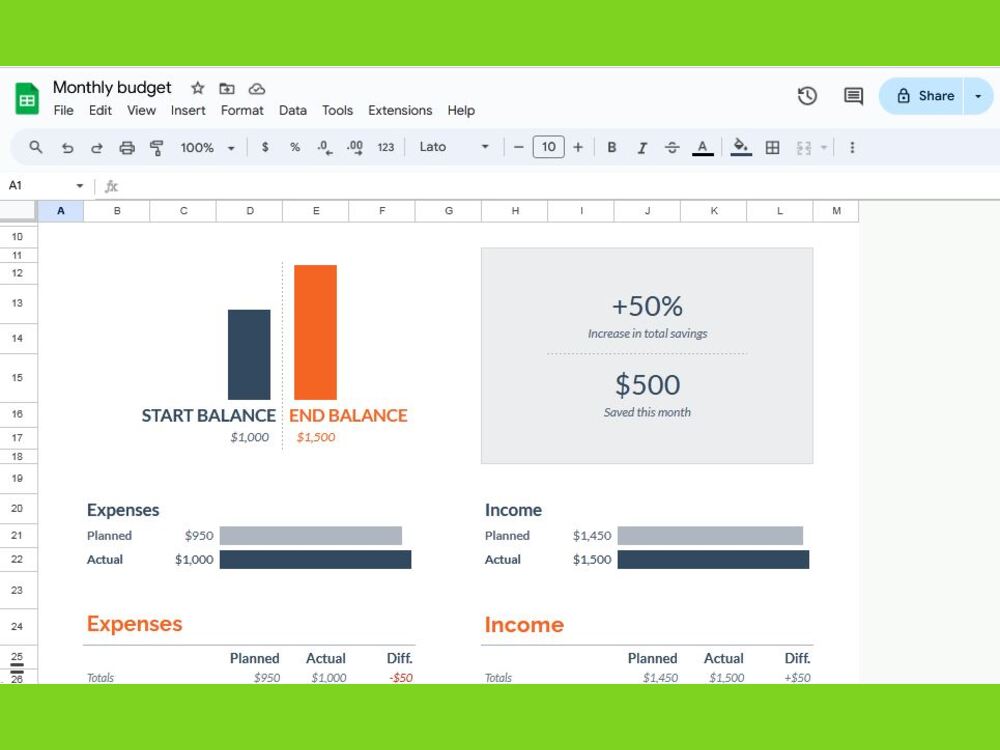Image resolution: width=1000 pixels, height=750 pixels.
Task: Open the Help menu
Action: (x=461, y=110)
